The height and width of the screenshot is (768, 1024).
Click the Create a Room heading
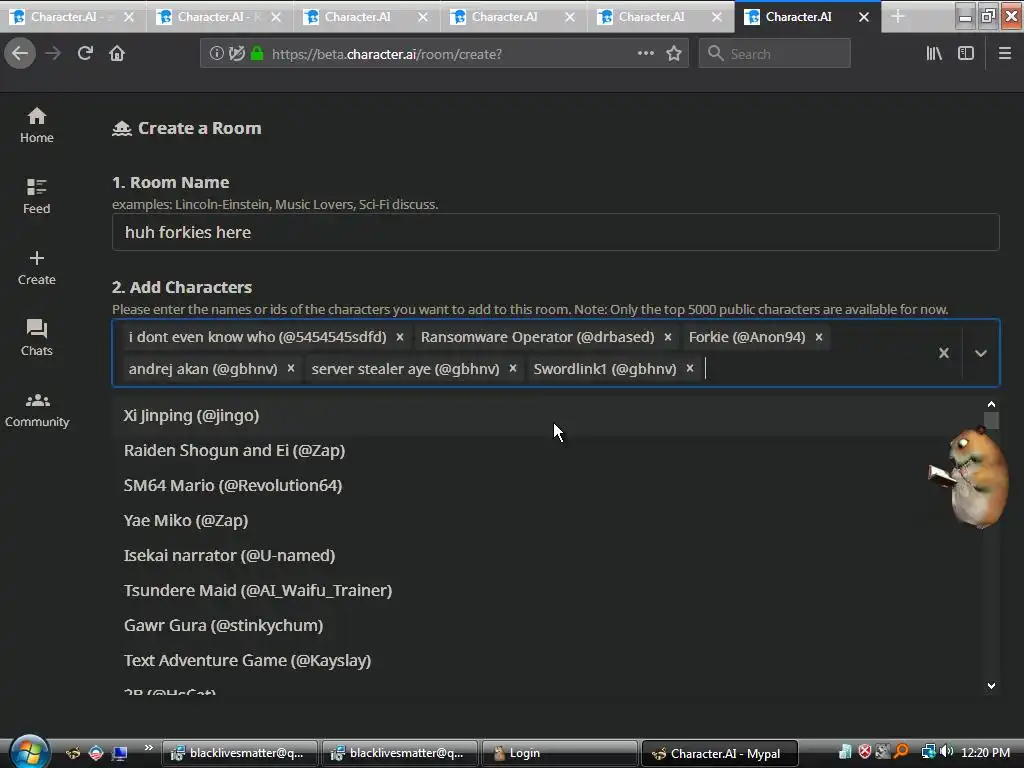tap(199, 128)
